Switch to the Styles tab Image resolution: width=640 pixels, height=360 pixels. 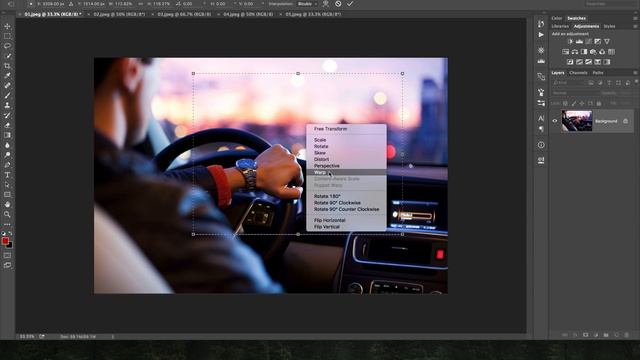[x=609, y=27]
